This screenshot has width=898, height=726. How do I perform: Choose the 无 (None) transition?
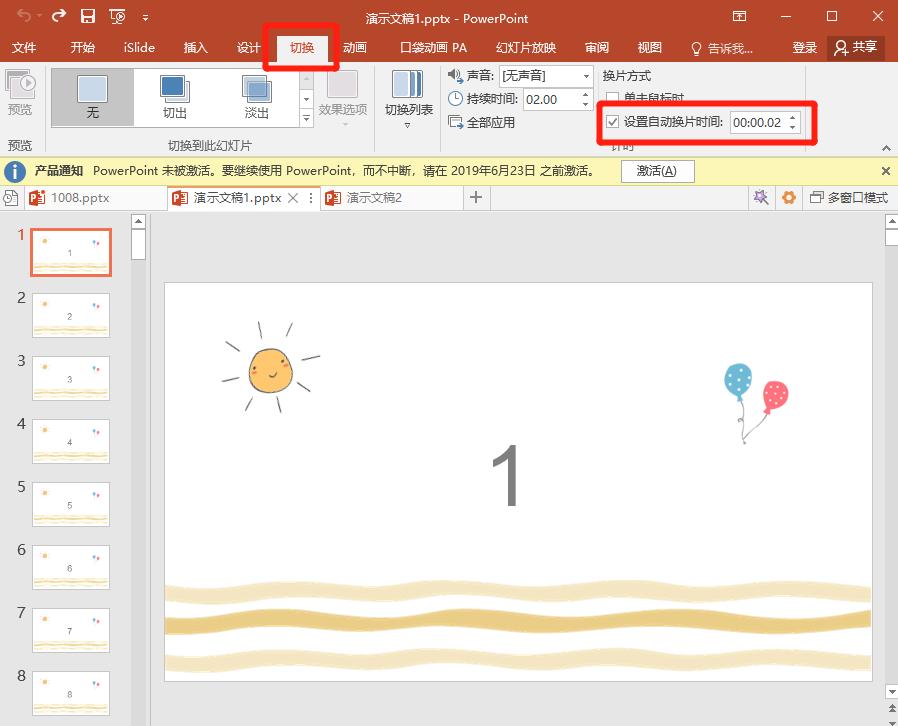coord(93,97)
